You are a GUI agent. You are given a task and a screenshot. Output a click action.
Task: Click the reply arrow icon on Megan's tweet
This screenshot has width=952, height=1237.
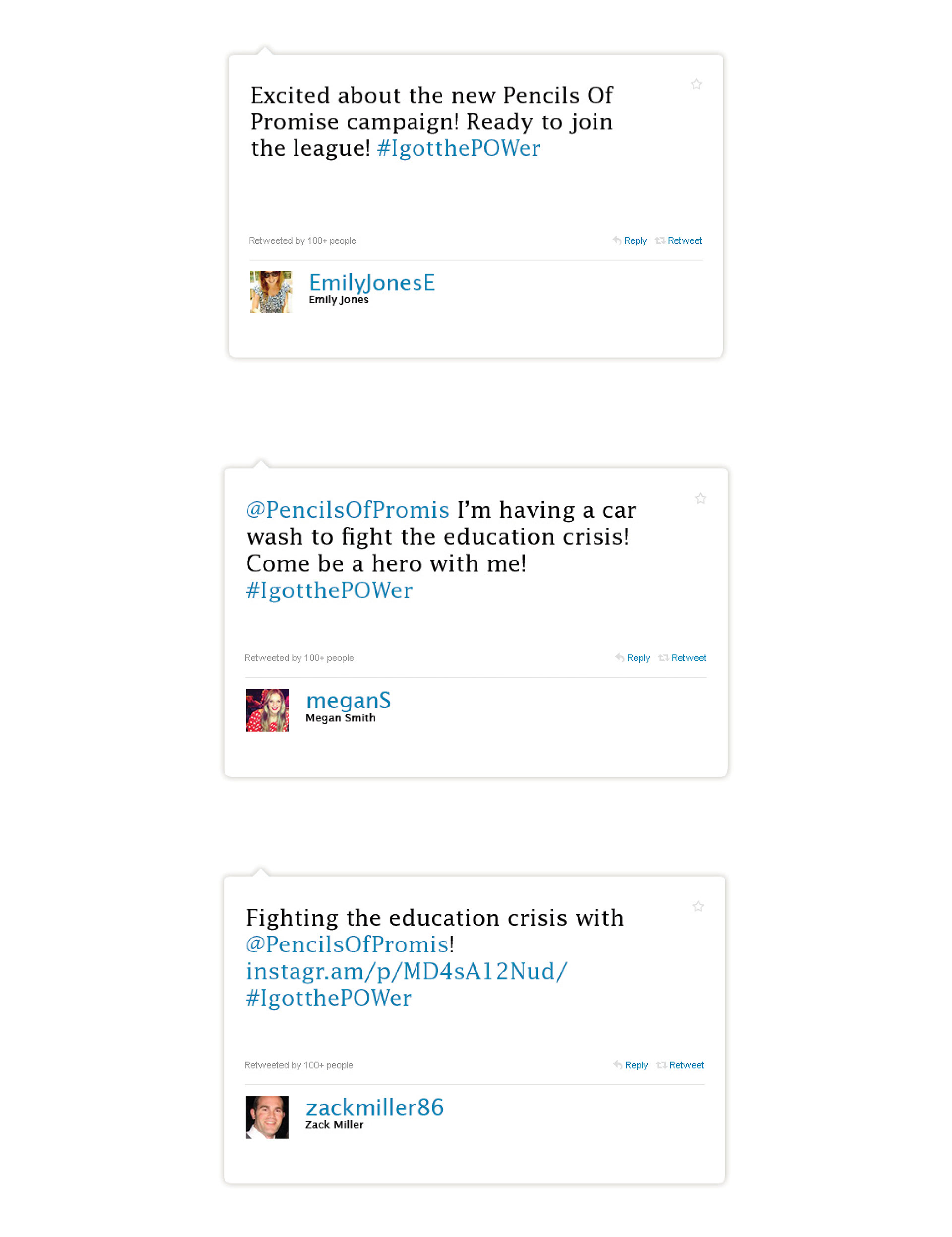(x=620, y=657)
